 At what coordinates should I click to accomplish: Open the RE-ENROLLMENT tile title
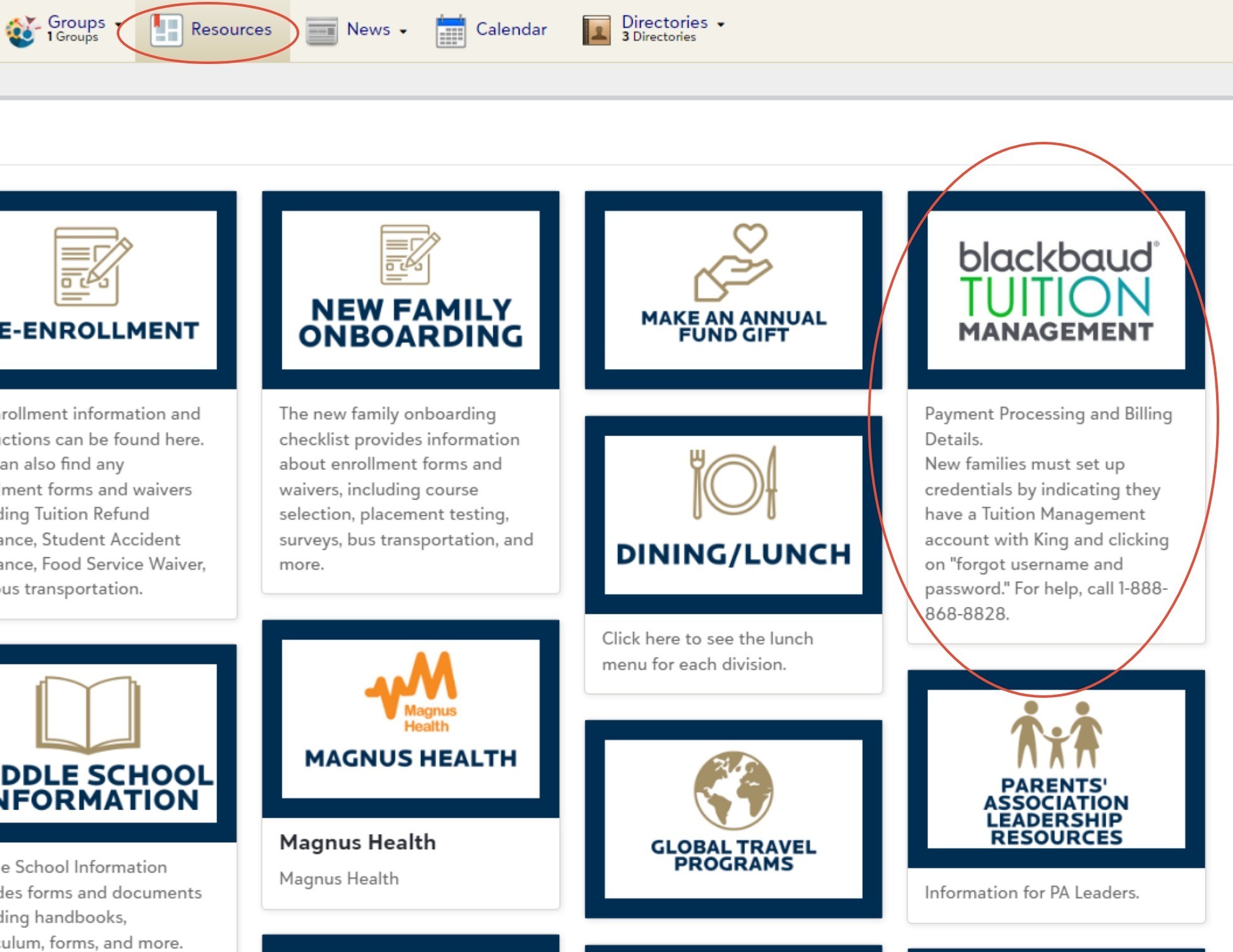pyautogui.click(x=99, y=331)
